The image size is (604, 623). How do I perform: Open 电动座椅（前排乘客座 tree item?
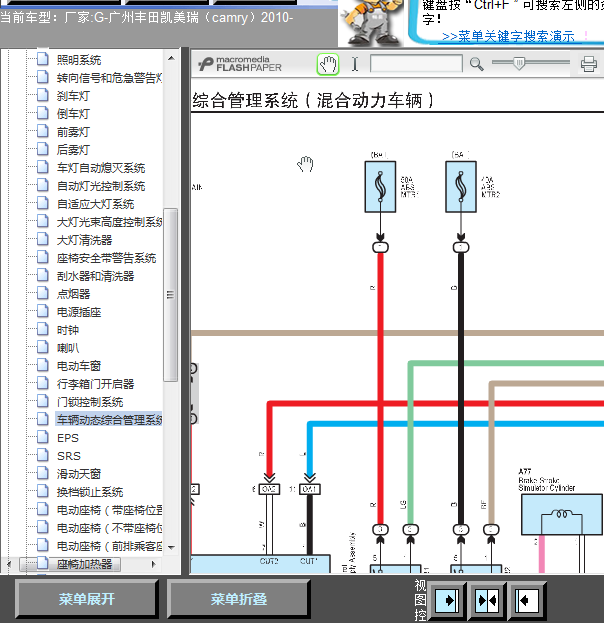[109, 546]
